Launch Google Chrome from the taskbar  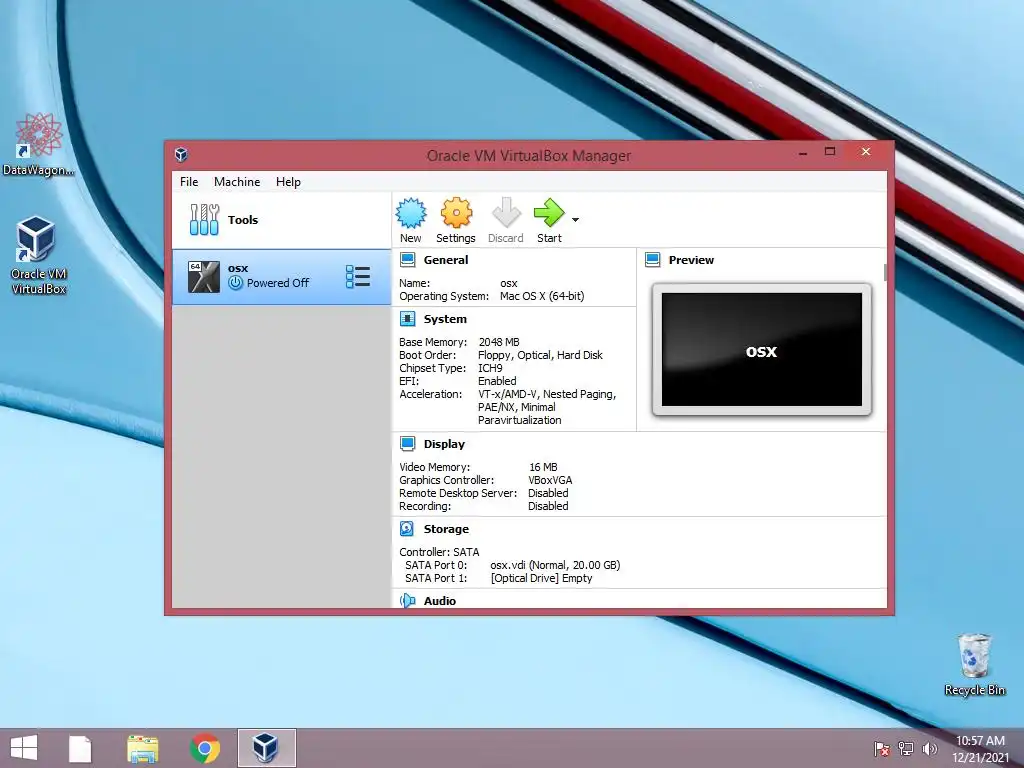tap(204, 748)
